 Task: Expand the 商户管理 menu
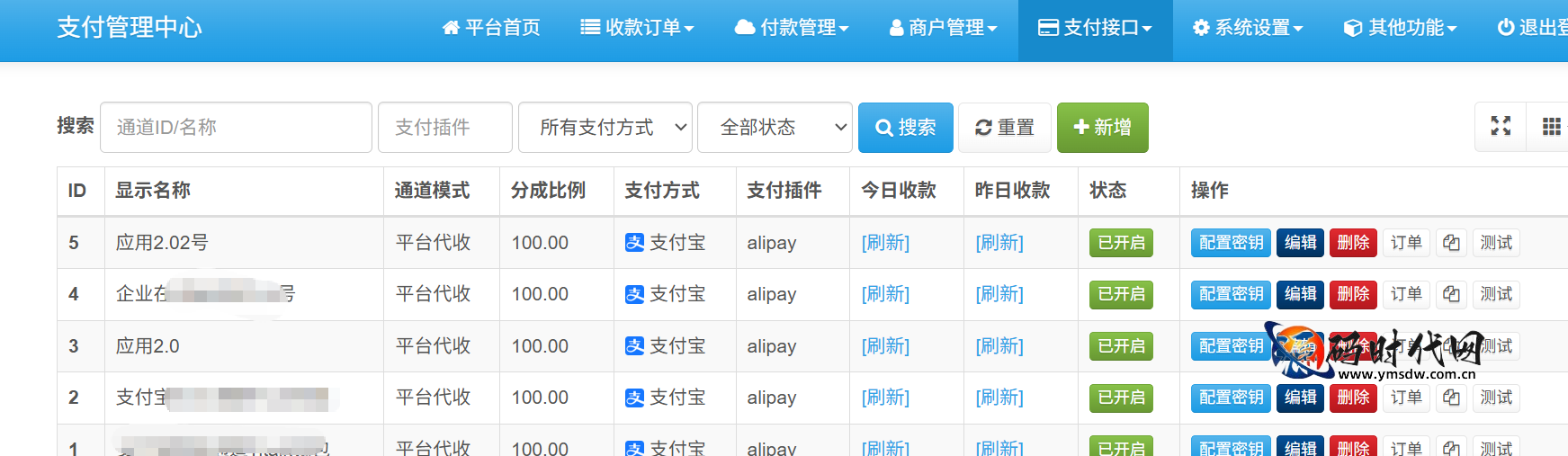pyautogui.click(x=944, y=28)
